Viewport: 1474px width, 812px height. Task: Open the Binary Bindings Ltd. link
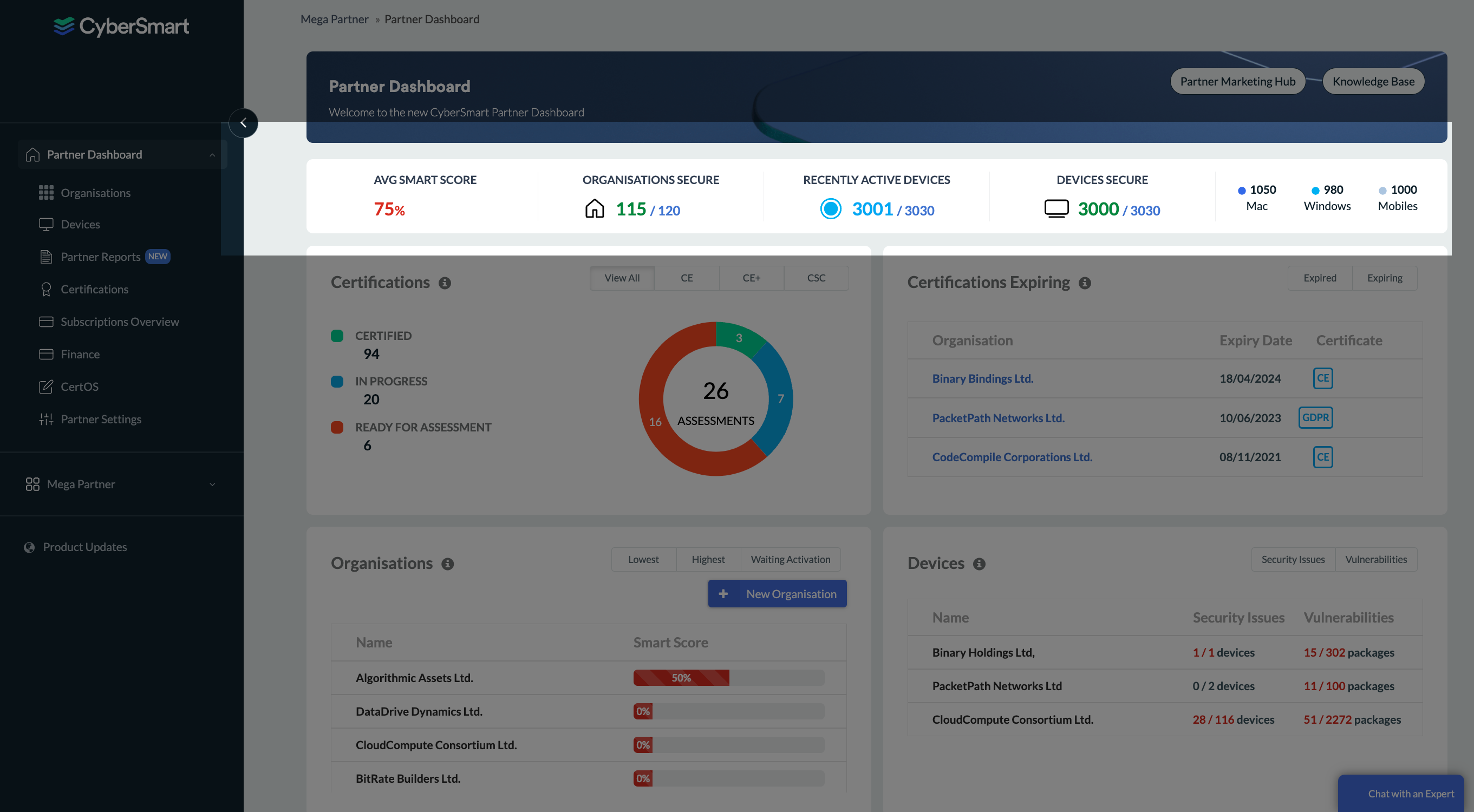pos(982,378)
